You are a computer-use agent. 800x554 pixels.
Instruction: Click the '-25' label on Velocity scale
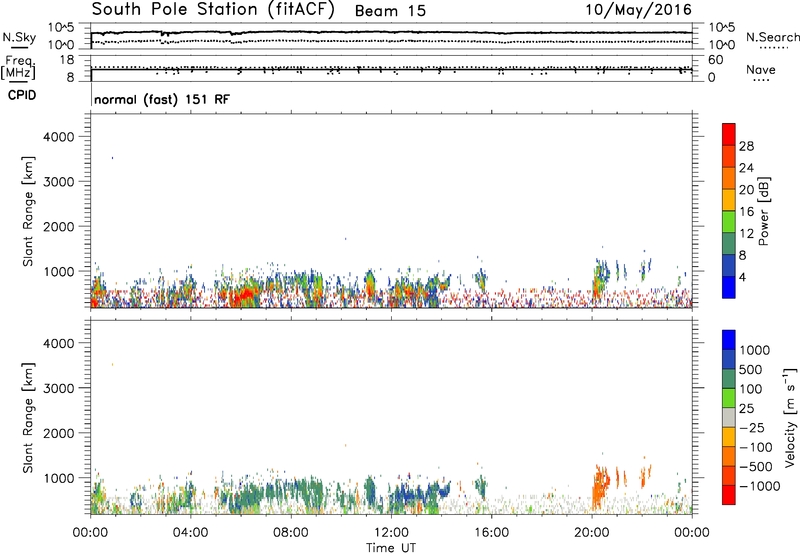pos(752,427)
